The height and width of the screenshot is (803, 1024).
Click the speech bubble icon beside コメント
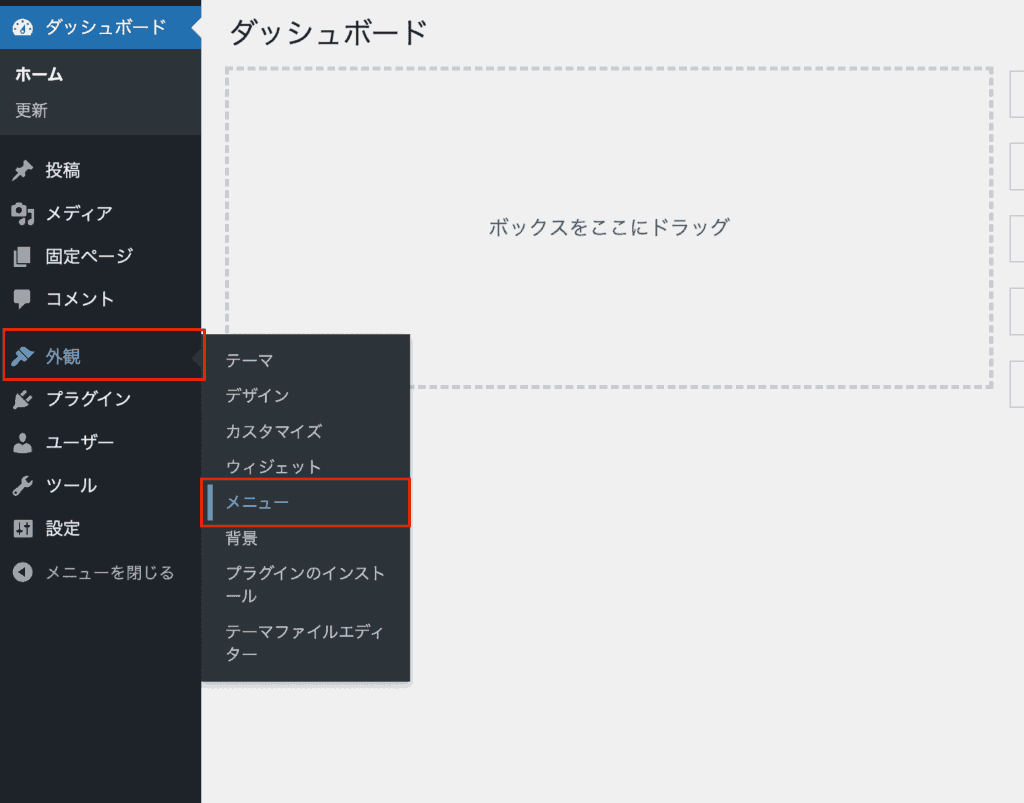23,299
